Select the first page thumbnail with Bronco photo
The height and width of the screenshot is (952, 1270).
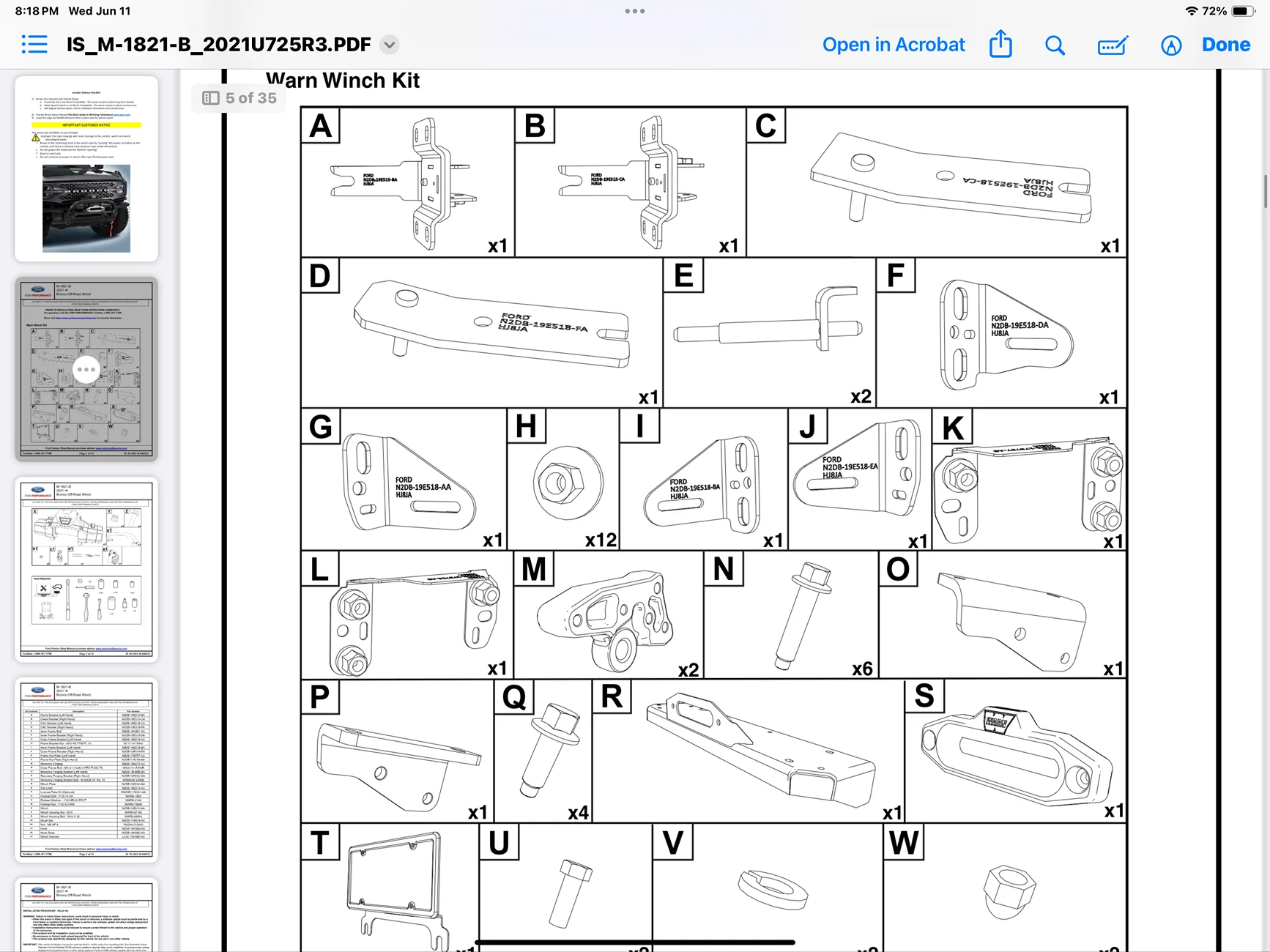point(86,169)
